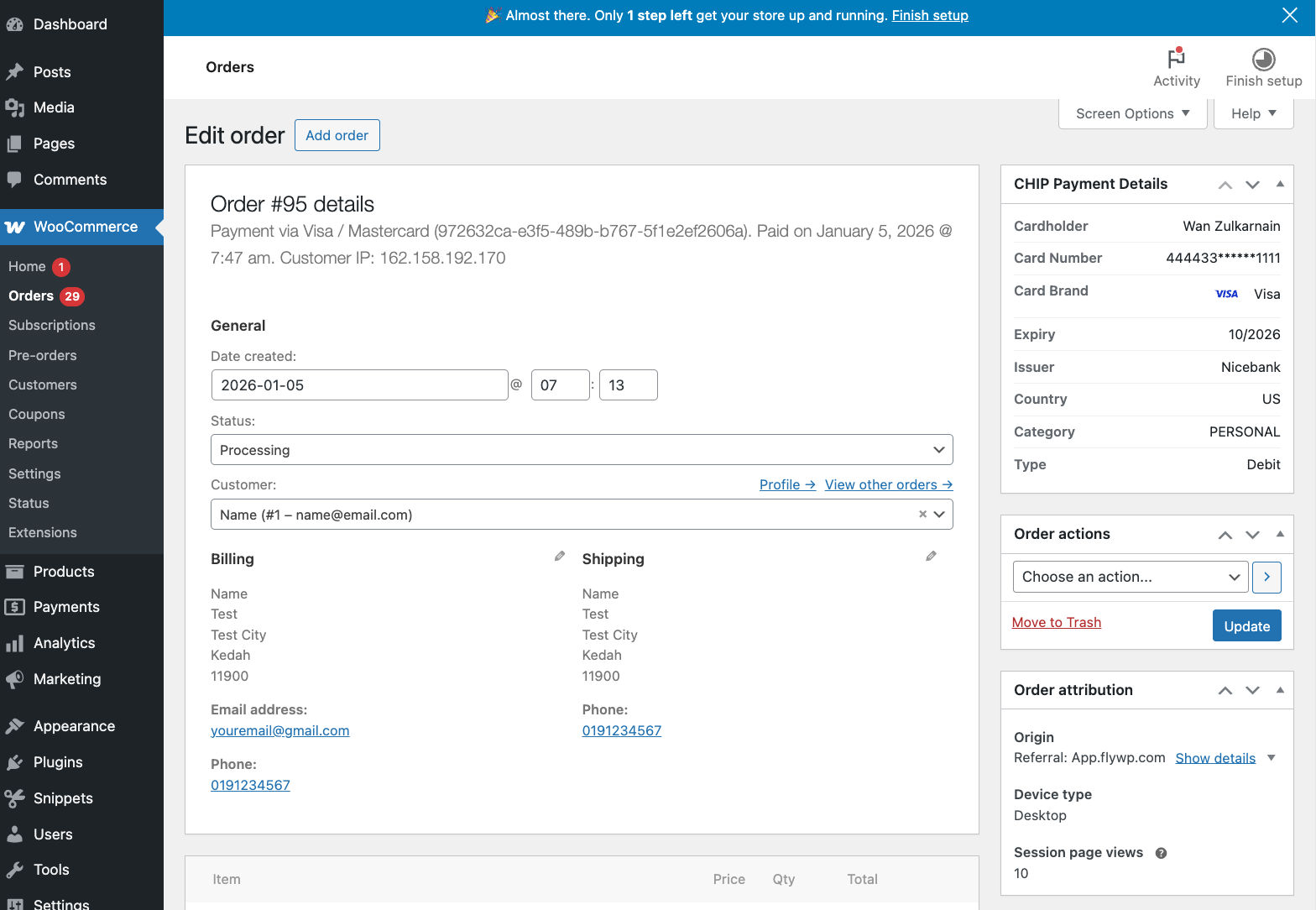Image resolution: width=1316 pixels, height=910 pixels.
Task: Toggle the Order actions panel collapse
Action: click(x=1279, y=534)
